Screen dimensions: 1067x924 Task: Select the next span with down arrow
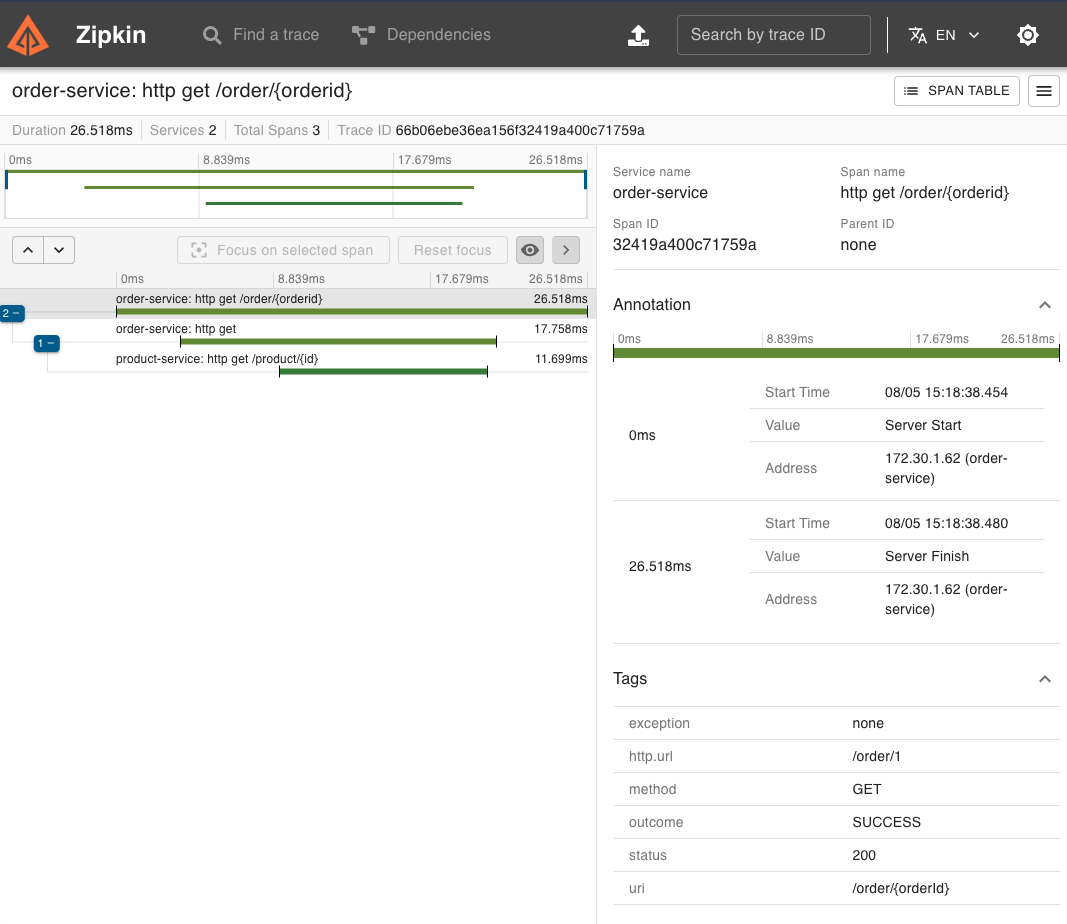point(59,250)
